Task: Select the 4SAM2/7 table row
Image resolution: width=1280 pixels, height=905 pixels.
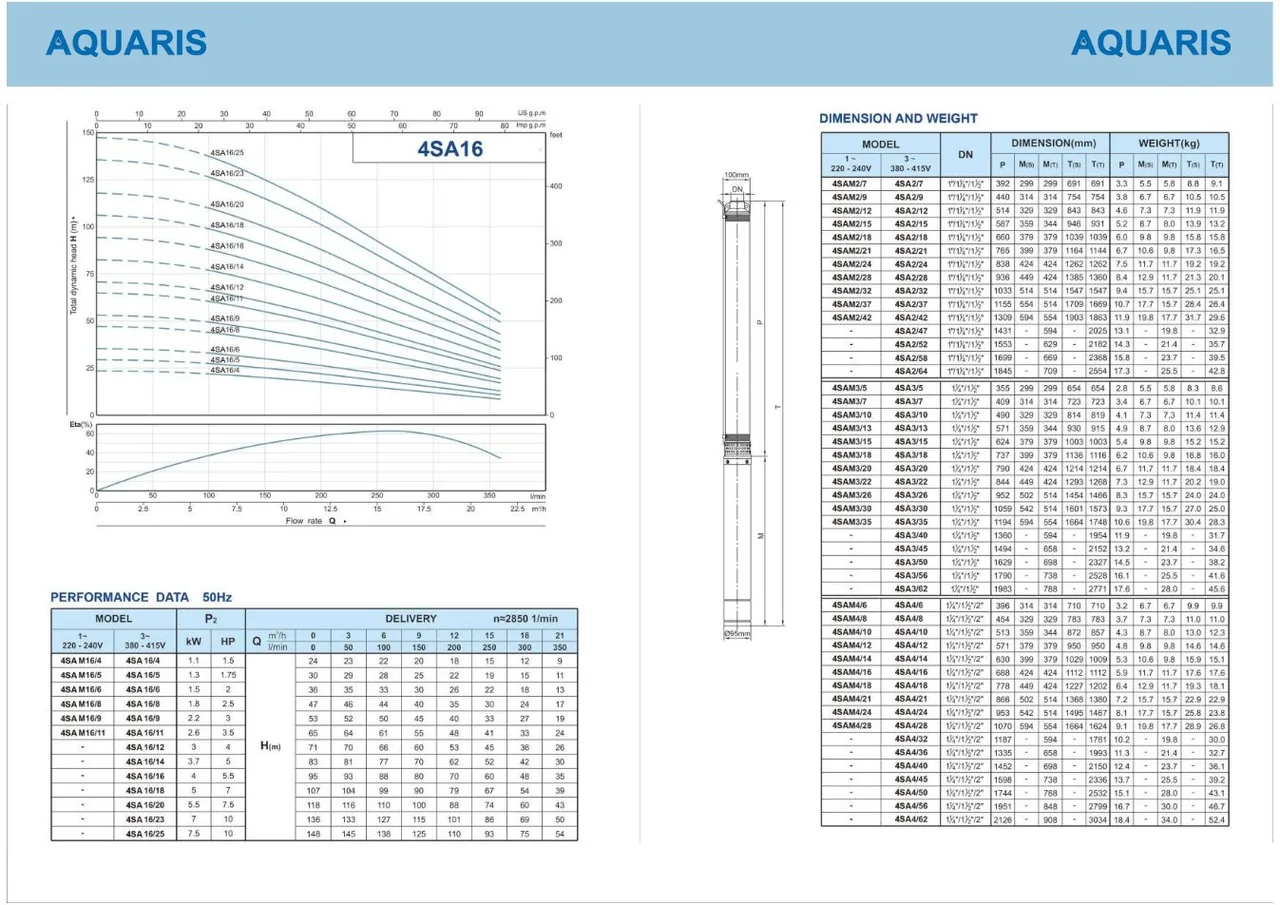Action: 1024,184
